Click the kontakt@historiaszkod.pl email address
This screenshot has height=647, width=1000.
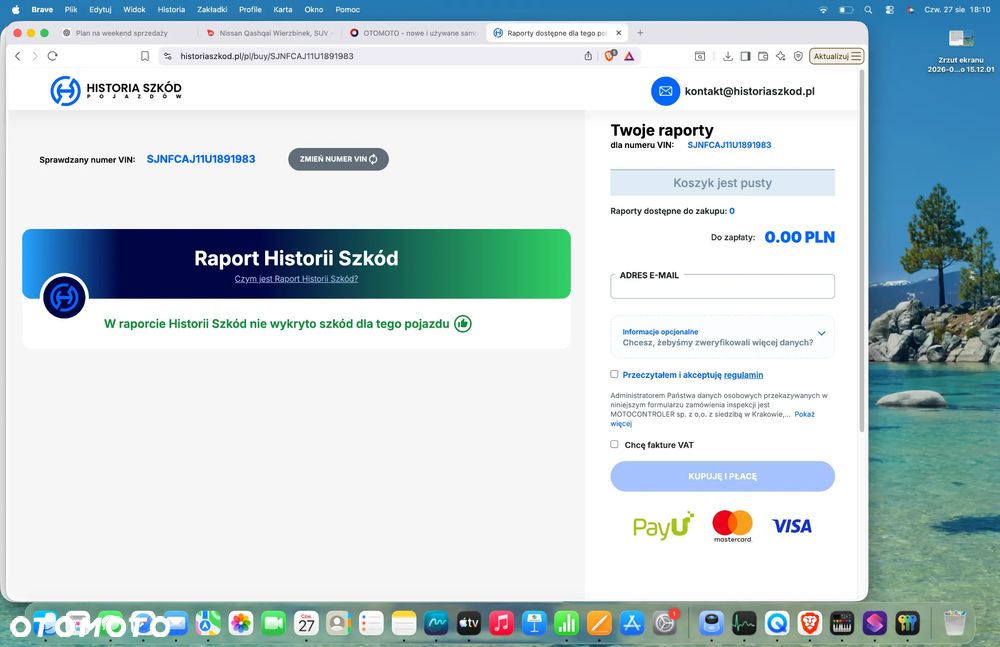[x=749, y=91]
